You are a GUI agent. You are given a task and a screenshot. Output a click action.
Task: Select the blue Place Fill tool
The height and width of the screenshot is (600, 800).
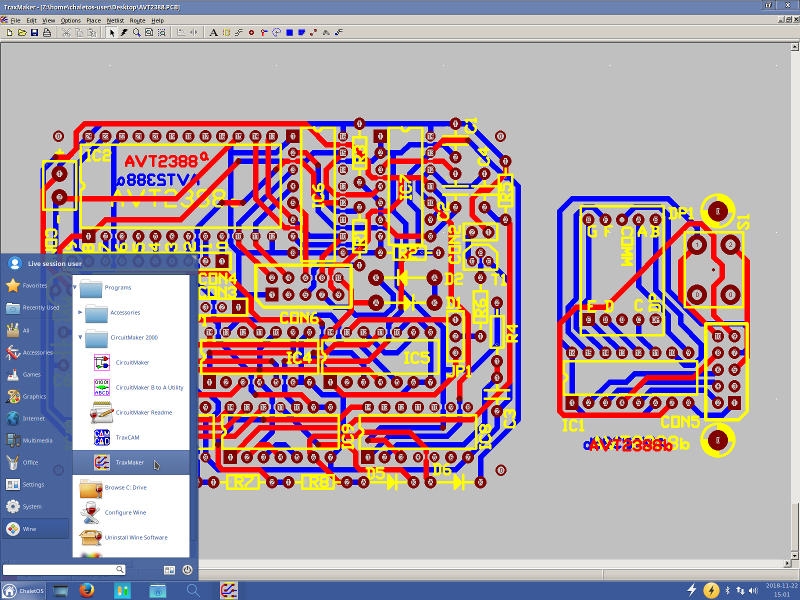(x=289, y=32)
